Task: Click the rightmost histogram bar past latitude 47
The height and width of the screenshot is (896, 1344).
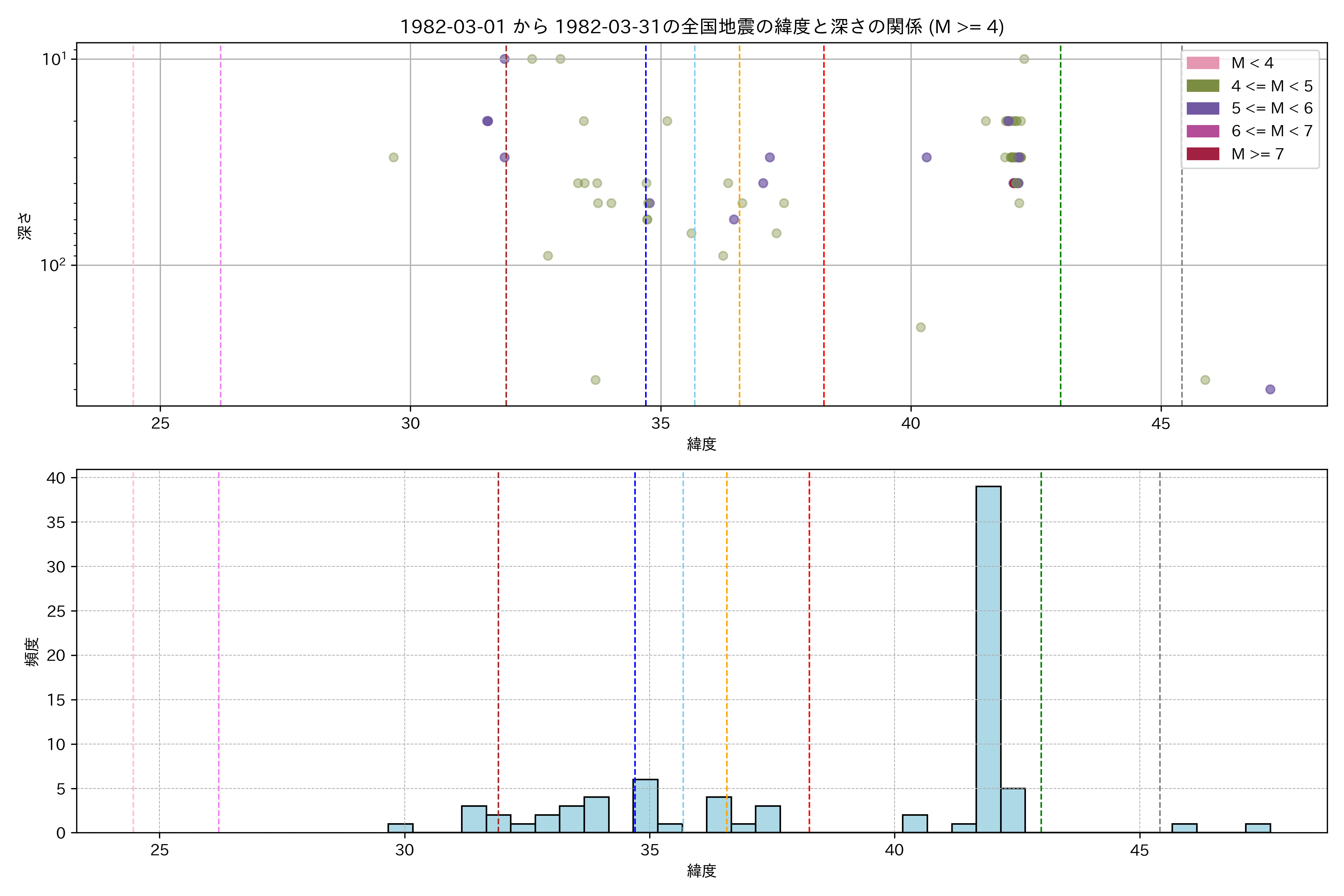Action: pyautogui.click(x=1258, y=828)
